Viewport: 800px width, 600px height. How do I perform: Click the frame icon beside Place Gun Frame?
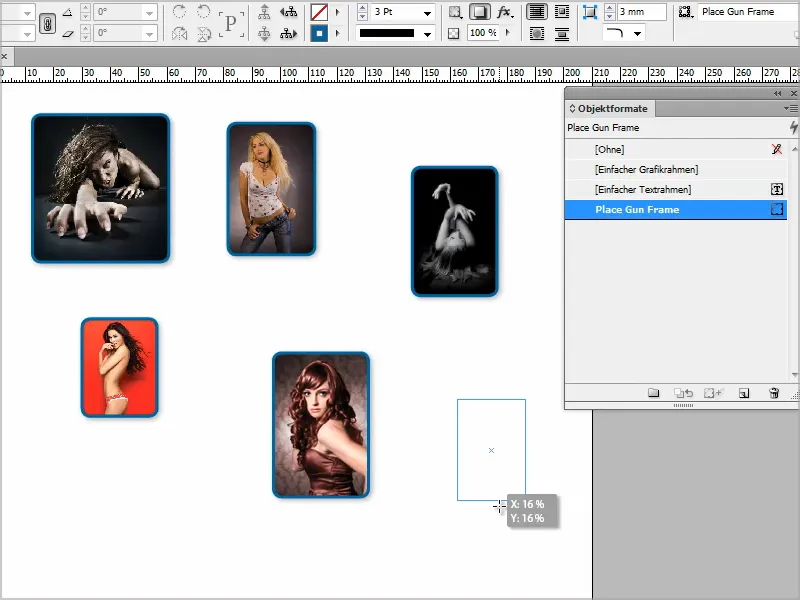[777, 209]
